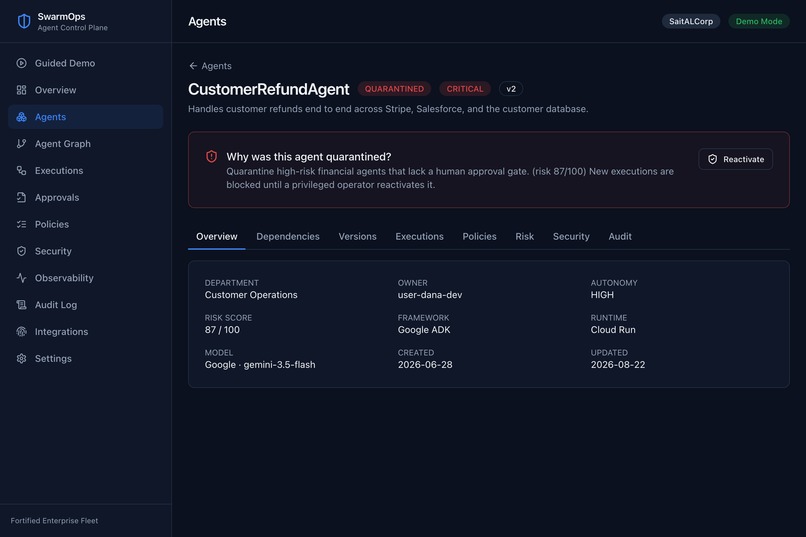
Task: Select the agent's Overview tab
Action: coord(216,236)
